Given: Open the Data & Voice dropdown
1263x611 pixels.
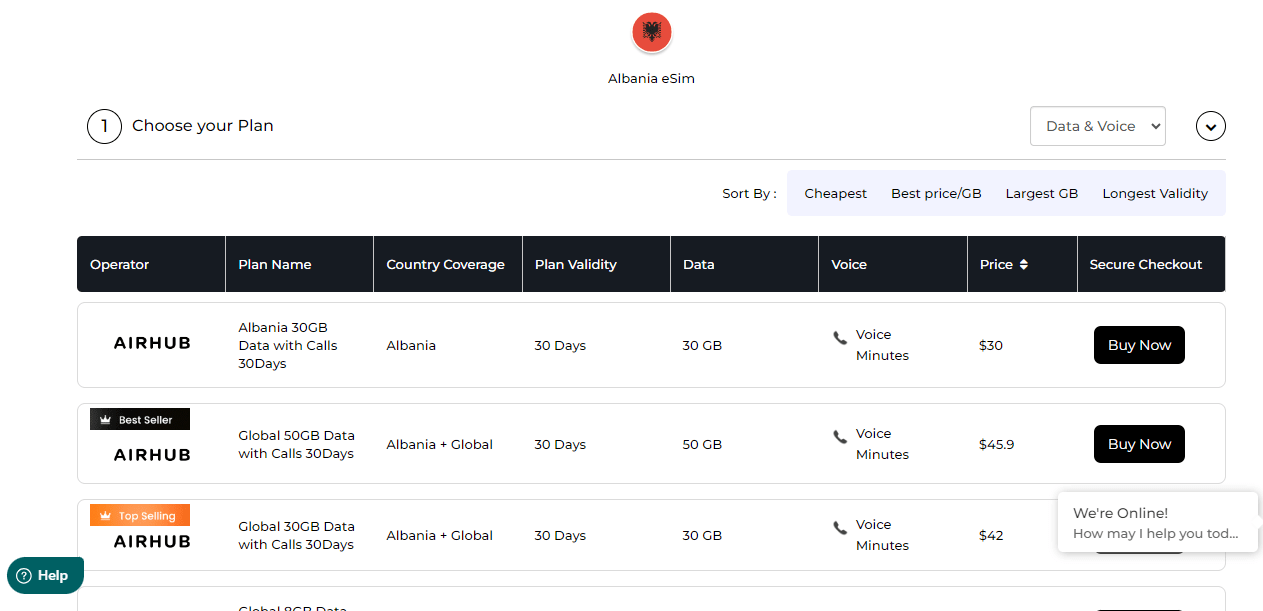Looking at the screenshot, I should pos(1098,126).
